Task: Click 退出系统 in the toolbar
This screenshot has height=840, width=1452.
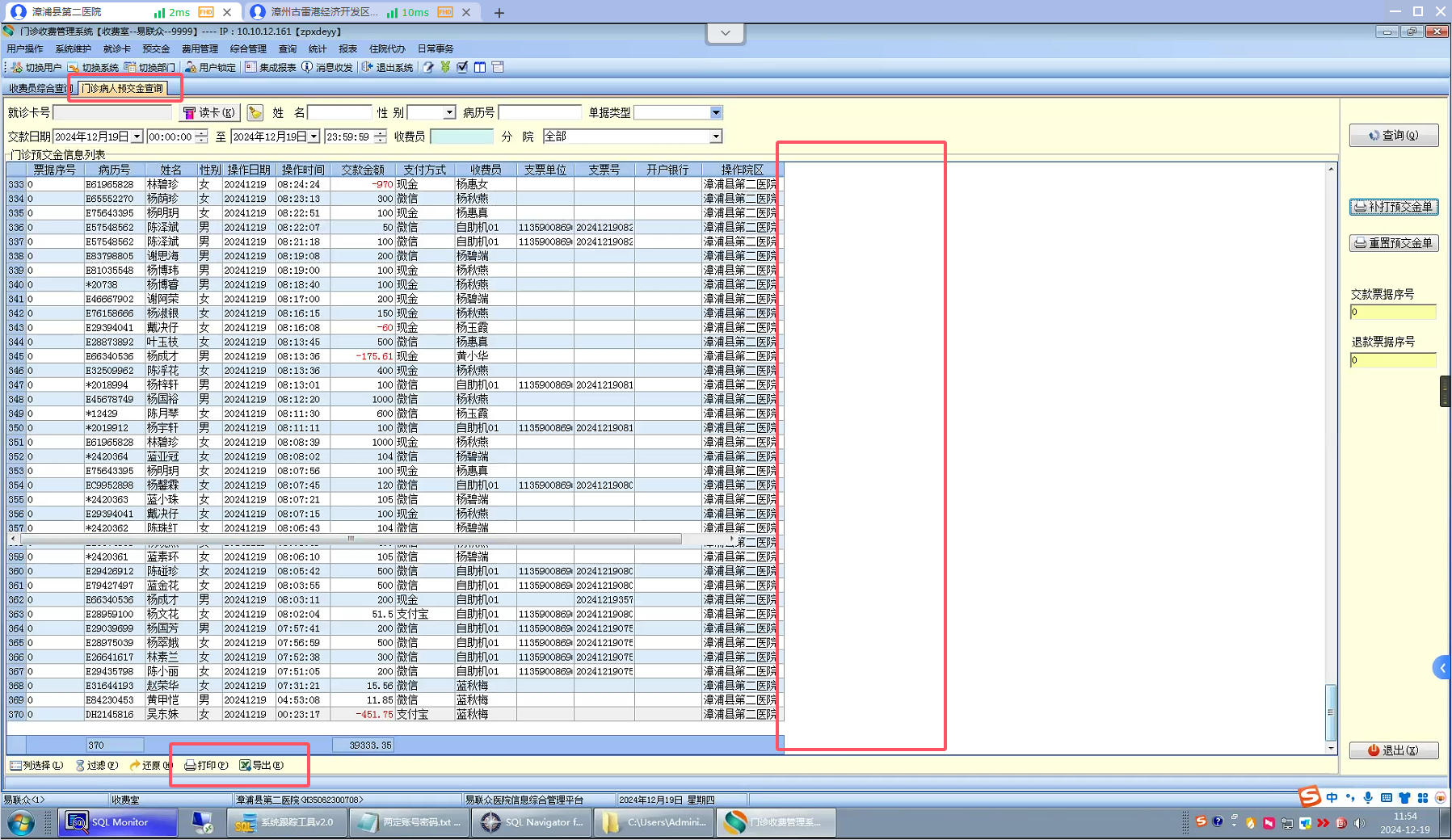Action: 387,67
